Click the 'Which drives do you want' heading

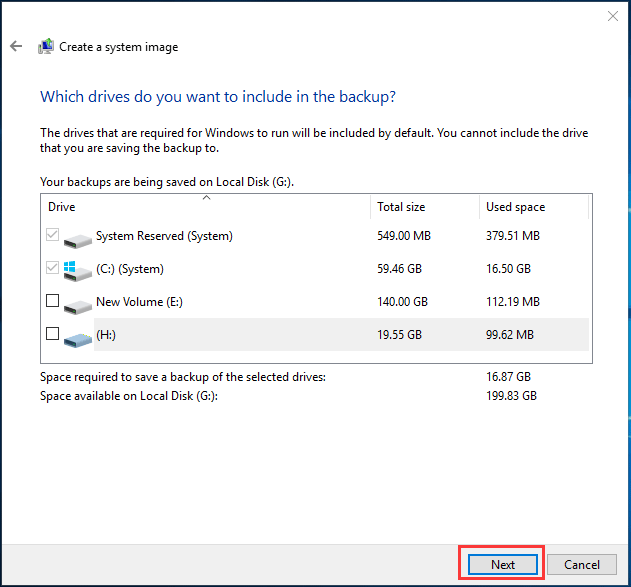pos(218,97)
